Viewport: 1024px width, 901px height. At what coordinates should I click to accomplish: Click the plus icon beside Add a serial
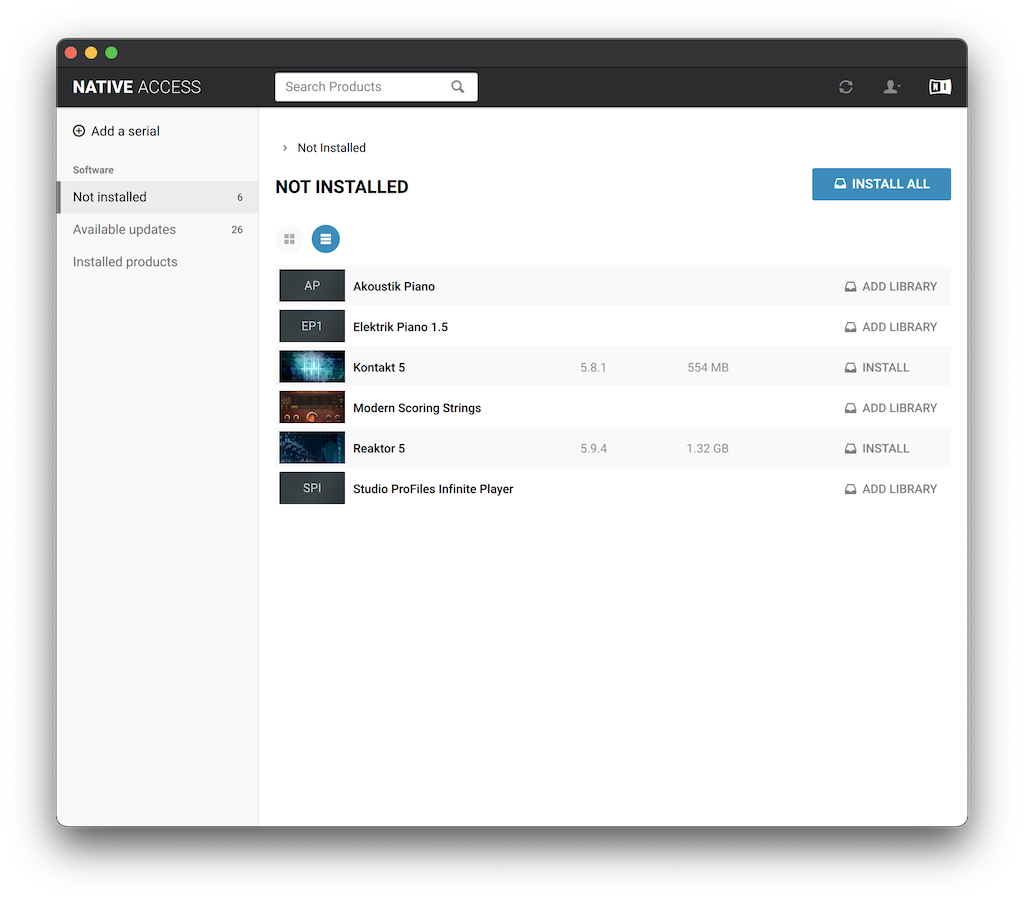(x=79, y=131)
